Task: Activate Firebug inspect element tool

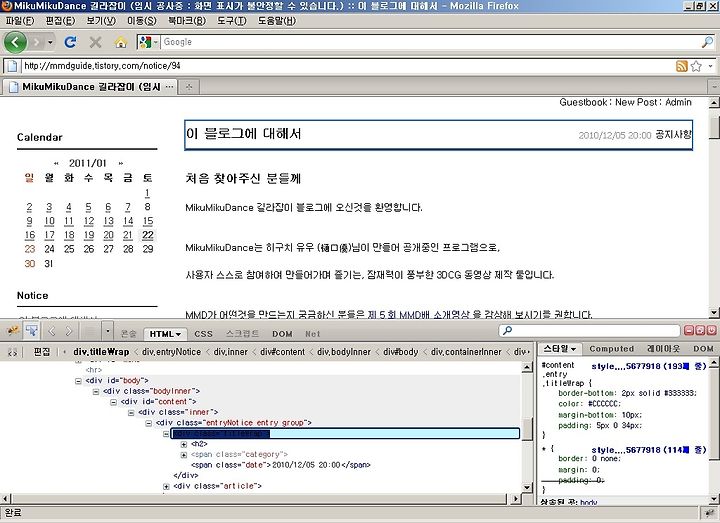Action: [x=32, y=331]
